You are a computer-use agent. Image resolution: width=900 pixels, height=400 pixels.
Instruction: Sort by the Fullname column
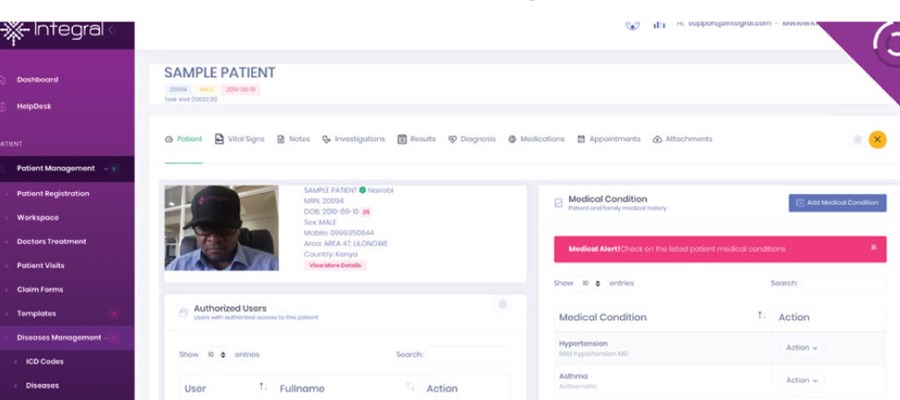point(410,387)
